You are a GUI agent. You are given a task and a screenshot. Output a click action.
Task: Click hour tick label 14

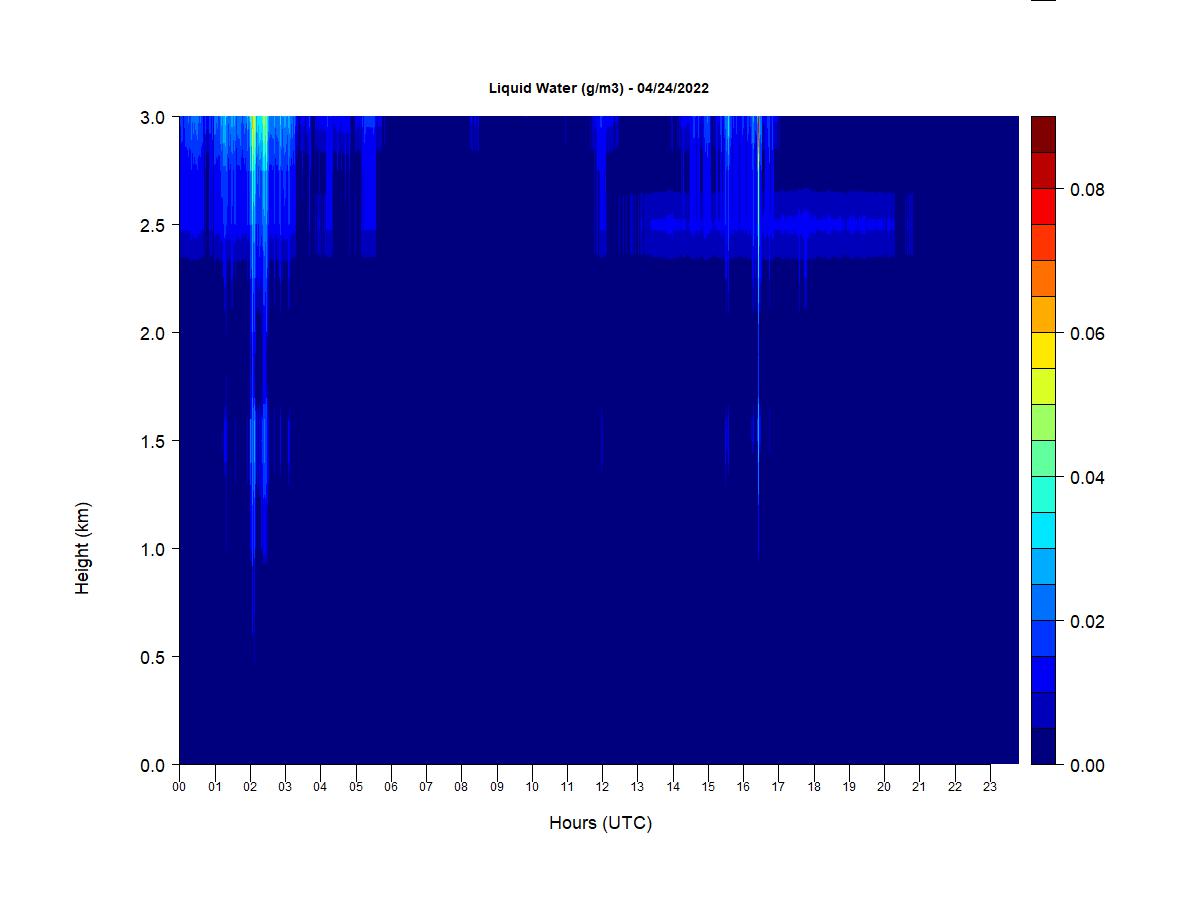673,787
